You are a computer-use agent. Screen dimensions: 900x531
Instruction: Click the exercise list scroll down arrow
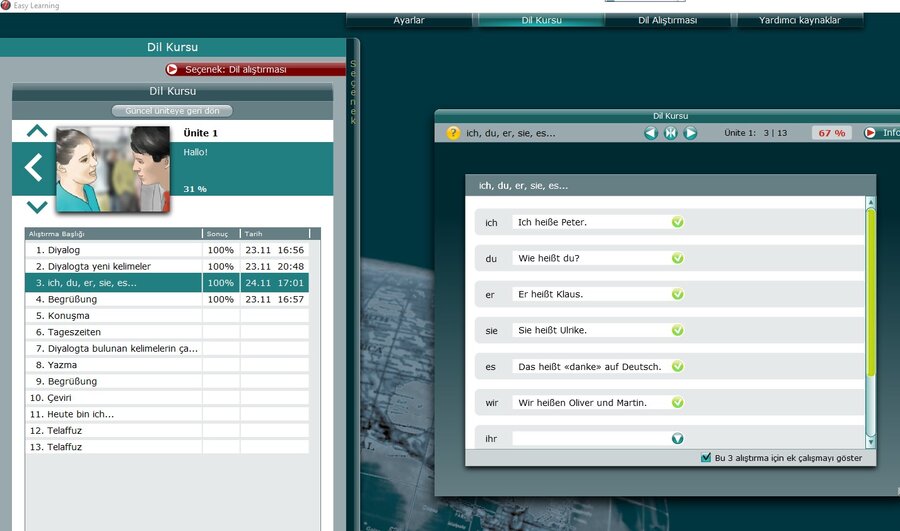coord(871,442)
